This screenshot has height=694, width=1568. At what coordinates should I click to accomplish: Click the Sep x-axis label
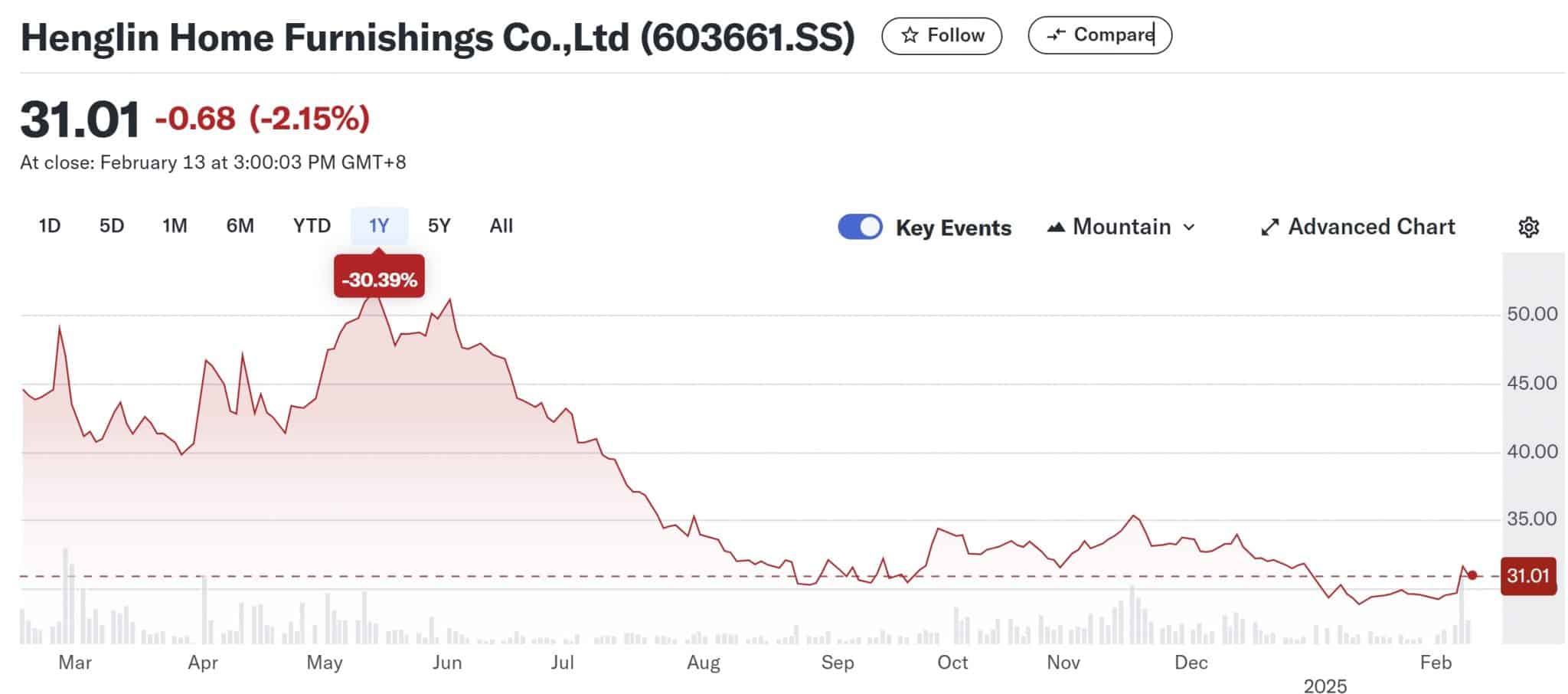(838, 663)
